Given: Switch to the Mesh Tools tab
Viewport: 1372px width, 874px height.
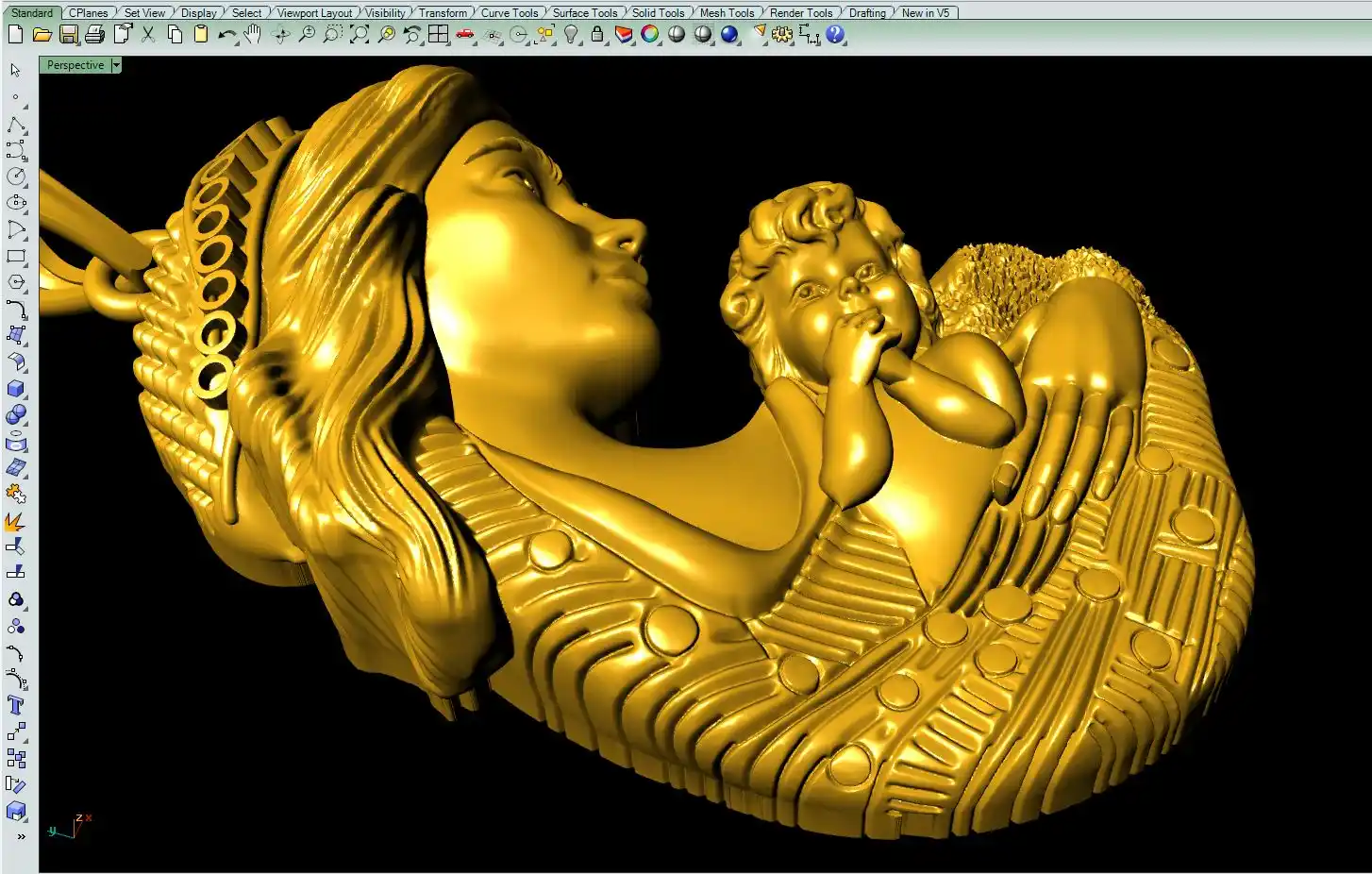Looking at the screenshot, I should click(727, 12).
